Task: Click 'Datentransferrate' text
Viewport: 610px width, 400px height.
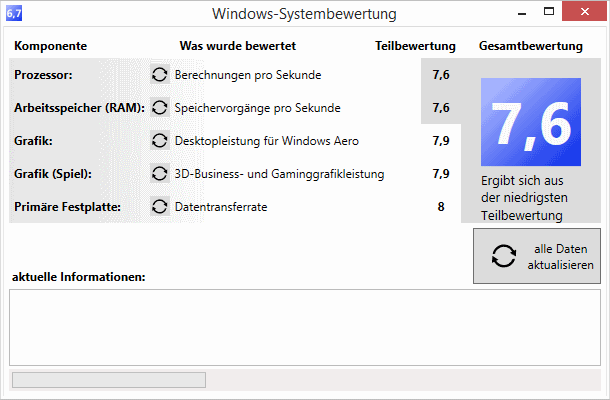Action: 221,207
